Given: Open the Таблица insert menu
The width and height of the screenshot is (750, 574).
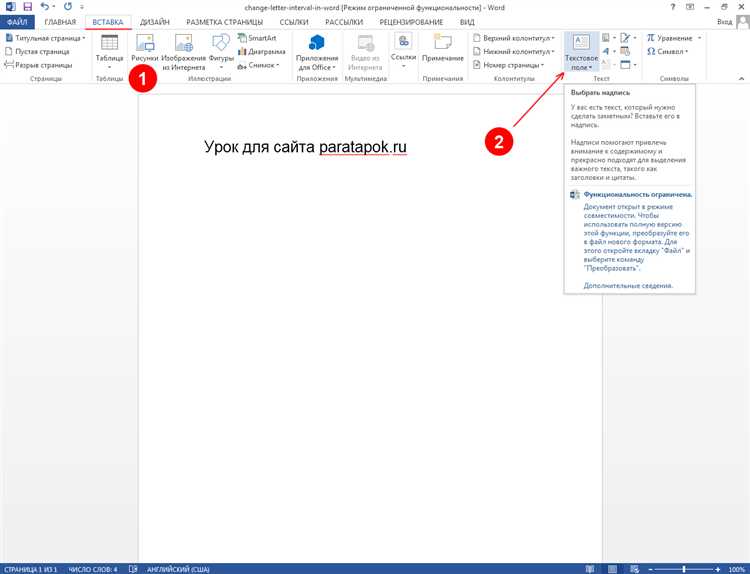Looking at the screenshot, I should coord(110,52).
